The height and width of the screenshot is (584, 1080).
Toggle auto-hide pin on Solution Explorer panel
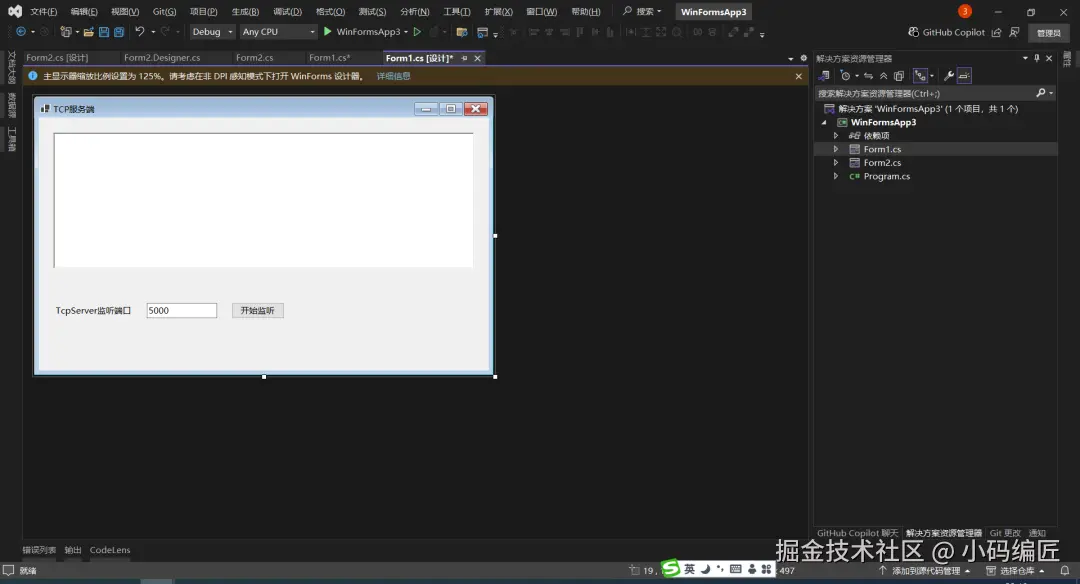coord(1036,58)
